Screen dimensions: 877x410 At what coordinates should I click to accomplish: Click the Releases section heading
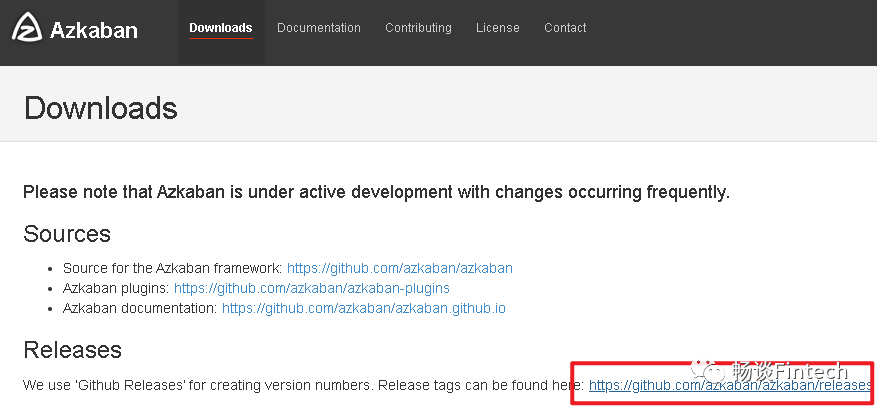72,350
